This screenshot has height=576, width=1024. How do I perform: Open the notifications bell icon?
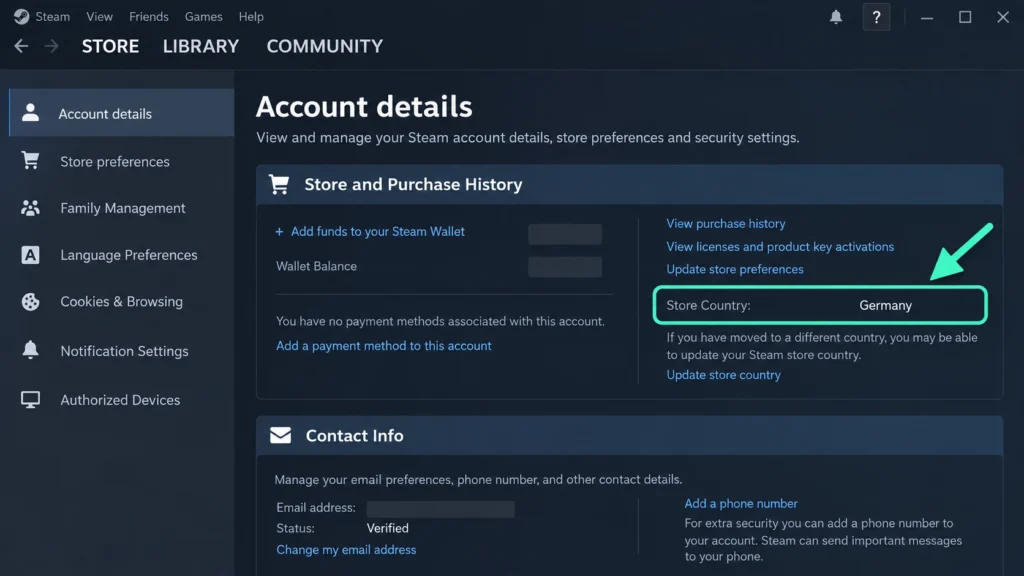836,17
